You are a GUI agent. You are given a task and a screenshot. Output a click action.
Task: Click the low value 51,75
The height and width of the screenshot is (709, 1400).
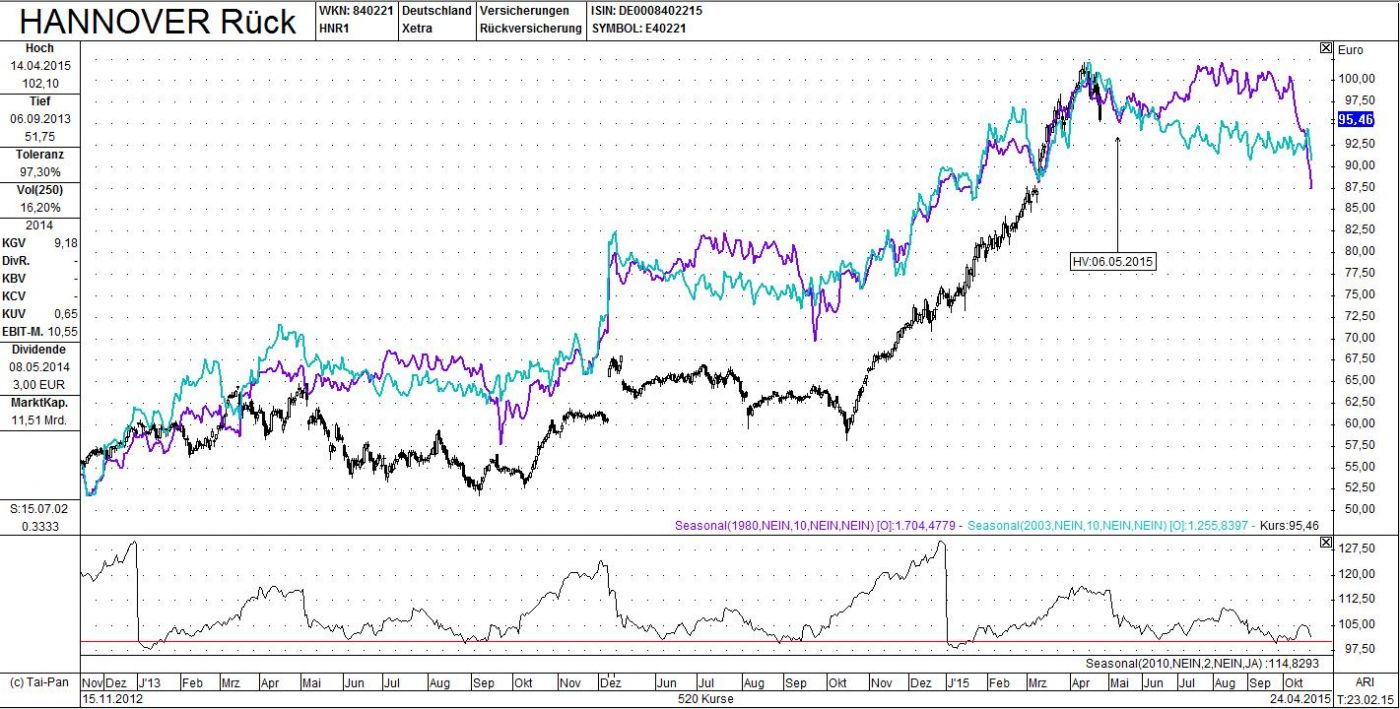pyautogui.click(x=40, y=136)
